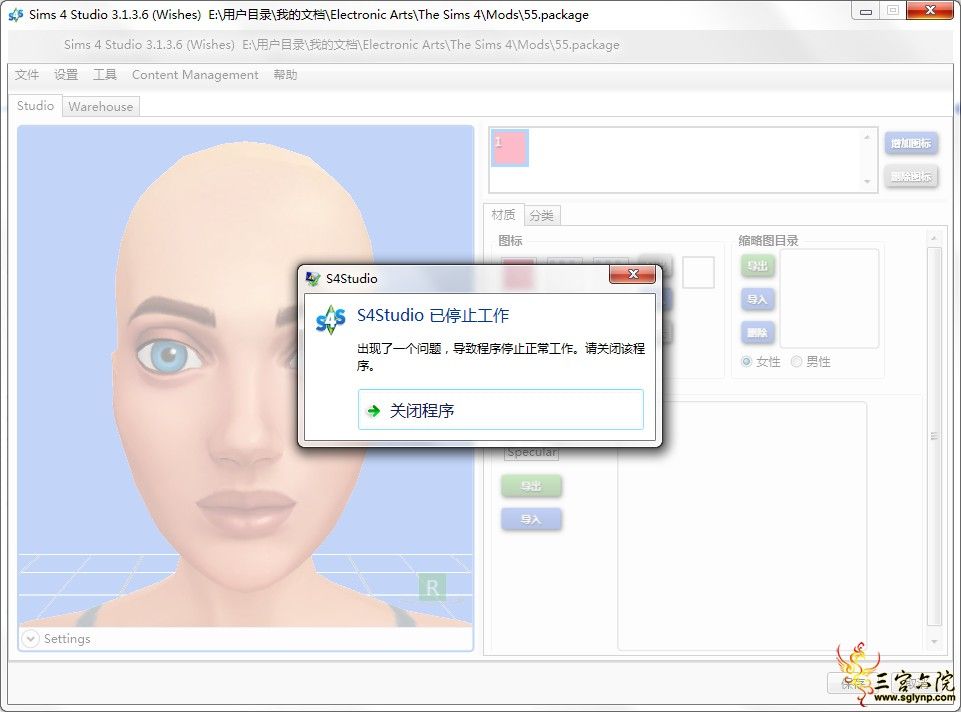Click the blue 导入 button below Specular

pyautogui.click(x=531, y=520)
